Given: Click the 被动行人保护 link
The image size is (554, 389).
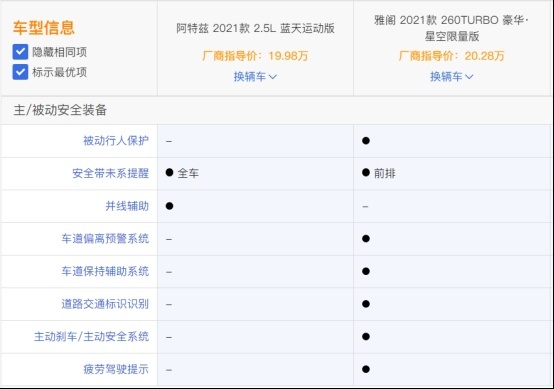Looking at the screenshot, I should (116, 141).
